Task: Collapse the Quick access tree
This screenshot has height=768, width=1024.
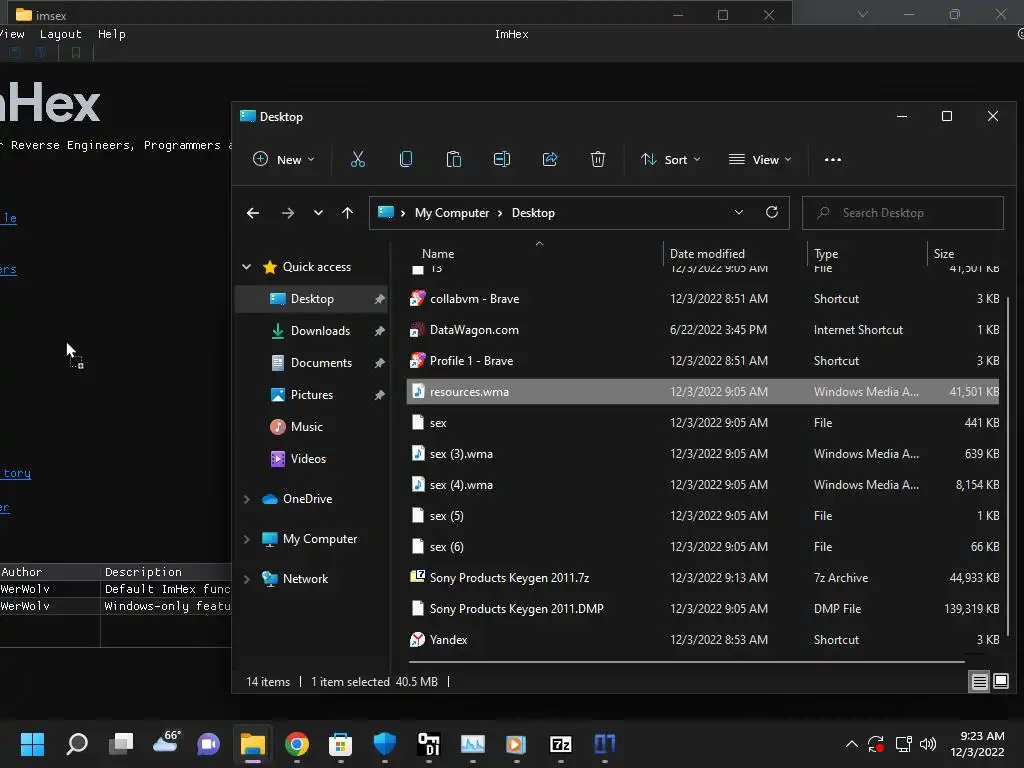Action: pos(246,266)
